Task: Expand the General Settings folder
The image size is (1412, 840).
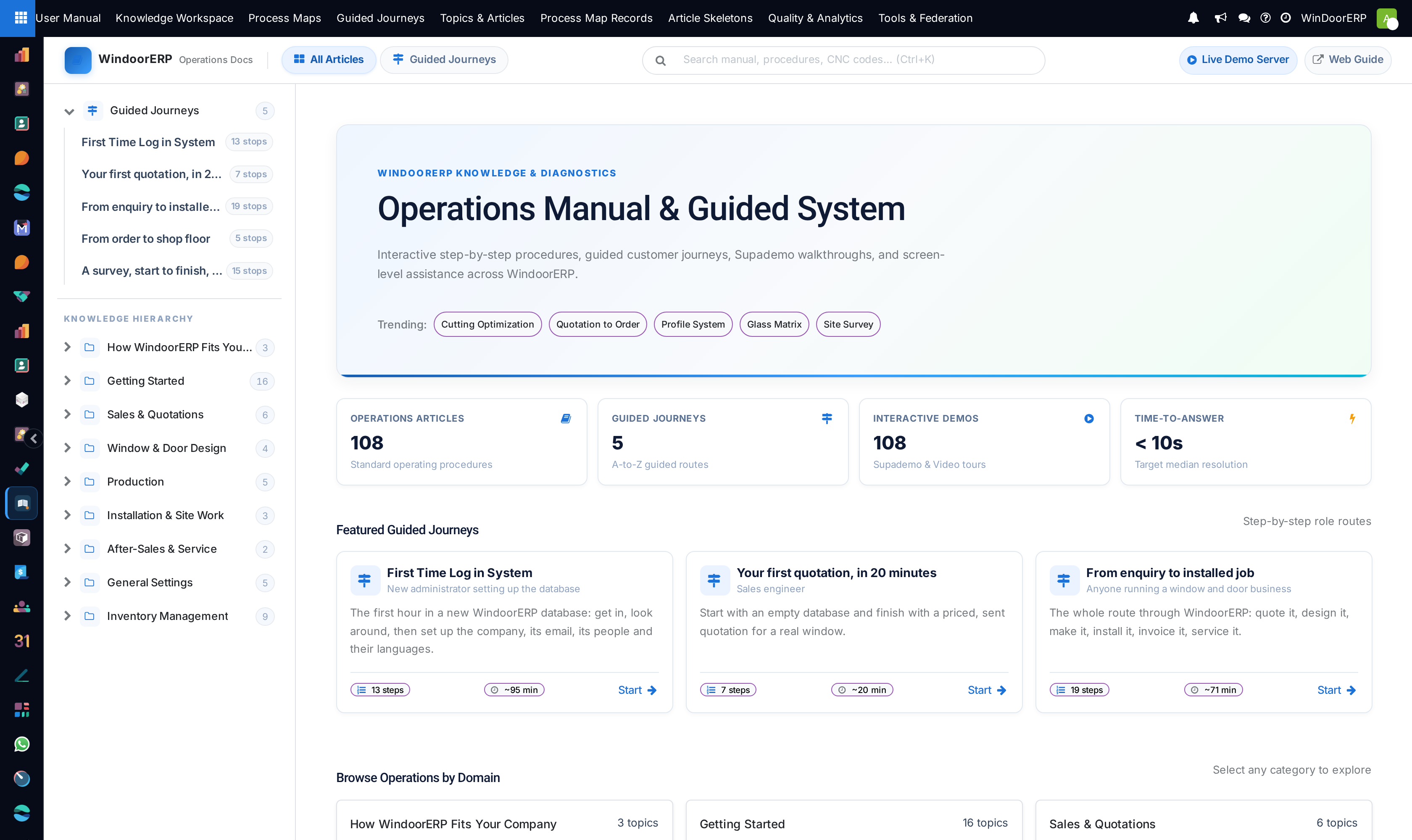Action: pos(67,583)
